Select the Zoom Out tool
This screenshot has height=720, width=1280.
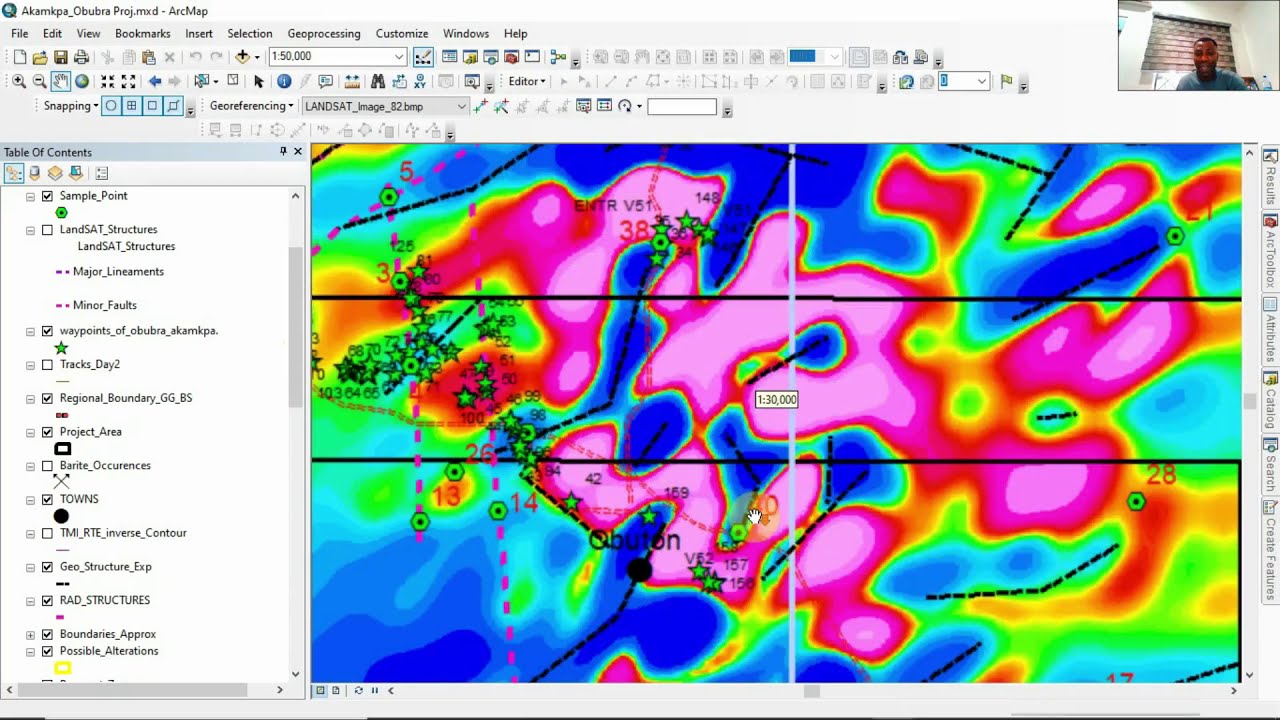40,81
